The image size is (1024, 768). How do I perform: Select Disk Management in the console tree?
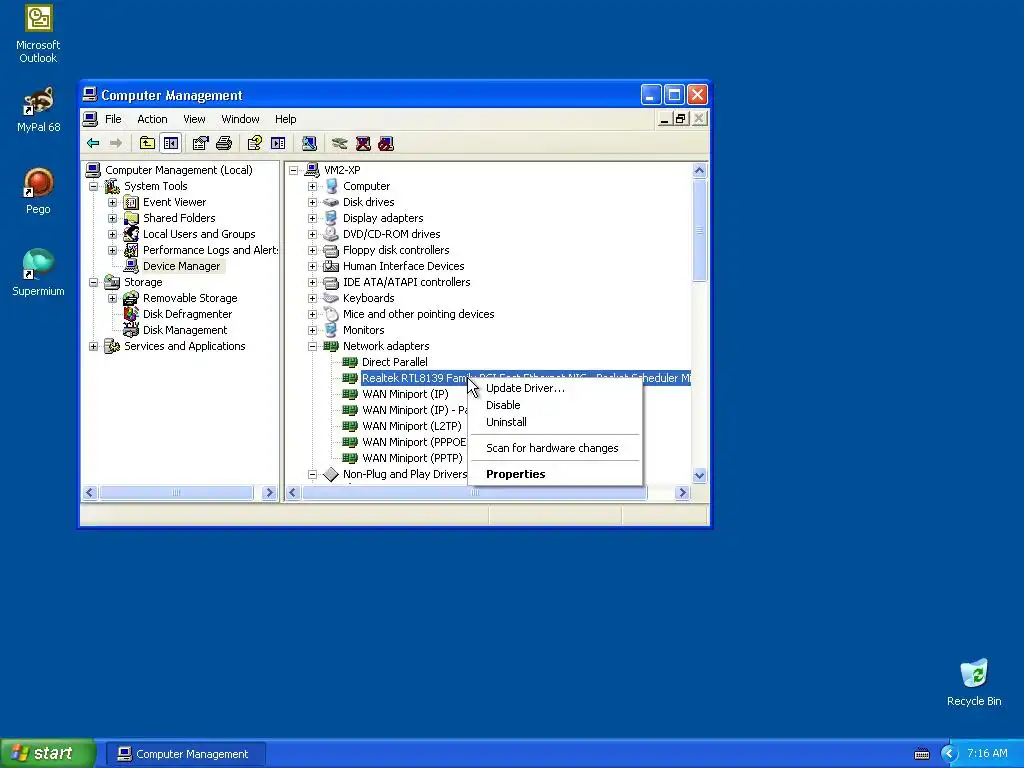point(185,330)
